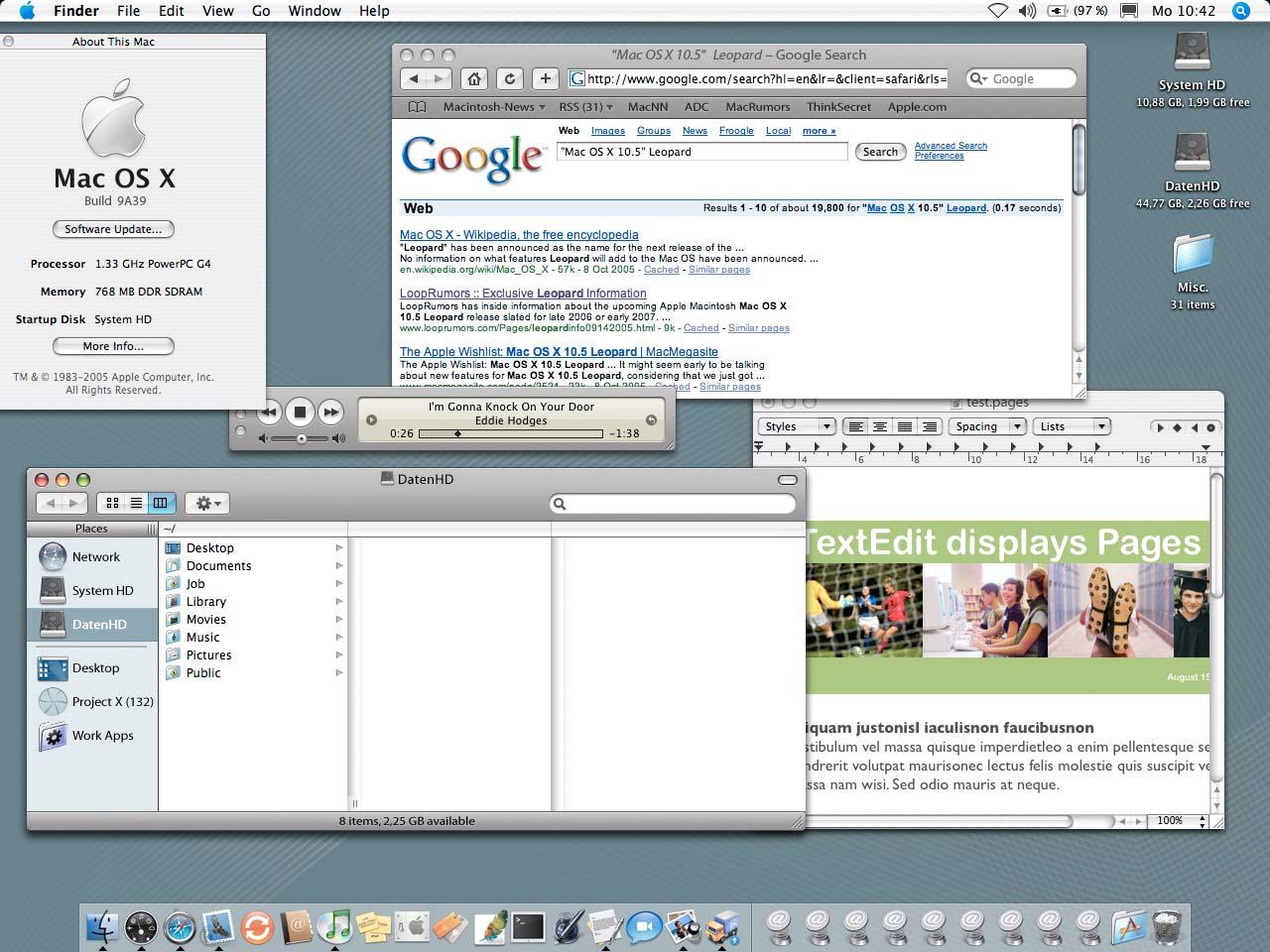Expand the Library folder arrow in Finder

coord(339,602)
